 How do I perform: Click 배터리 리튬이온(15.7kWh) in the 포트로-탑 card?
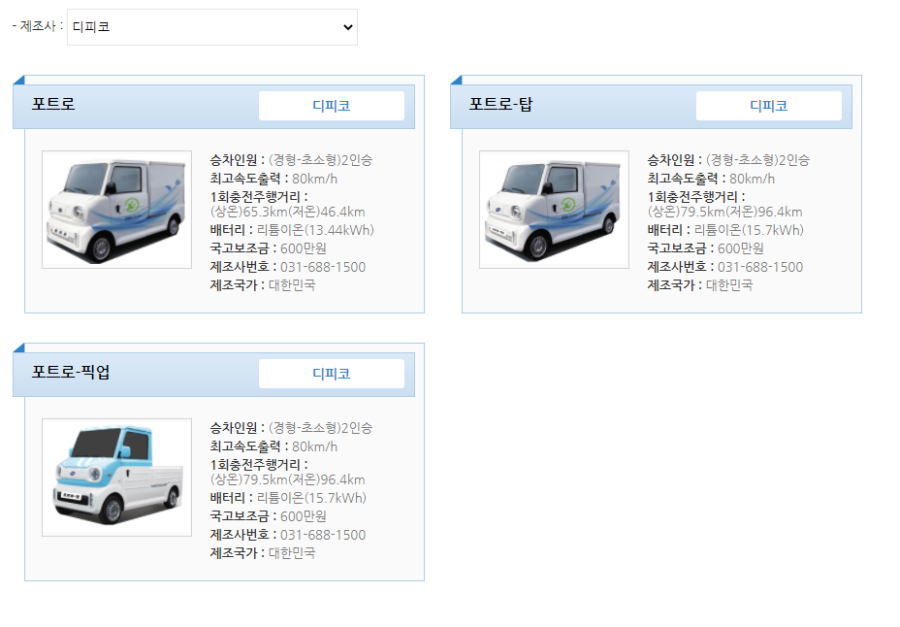coord(726,230)
